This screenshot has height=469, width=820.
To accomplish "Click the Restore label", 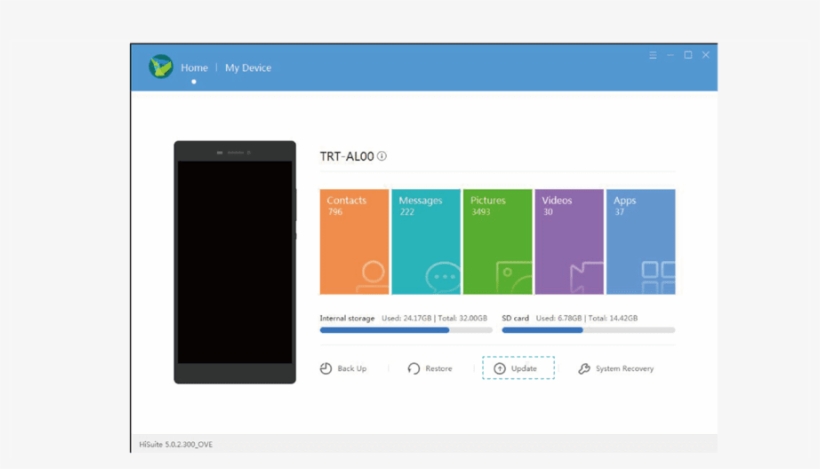I will point(439,369).
